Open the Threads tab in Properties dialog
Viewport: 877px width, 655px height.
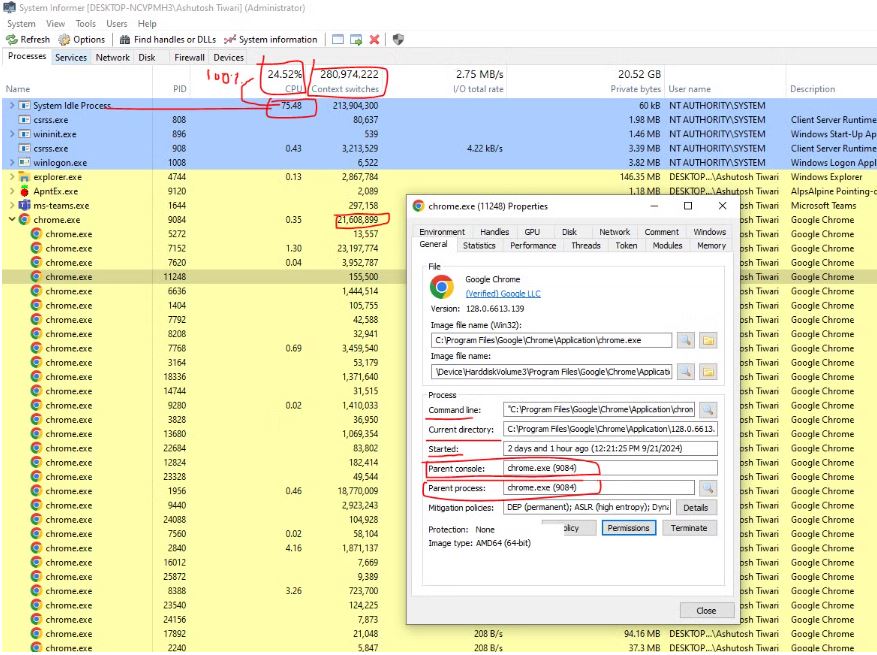pyautogui.click(x=586, y=245)
